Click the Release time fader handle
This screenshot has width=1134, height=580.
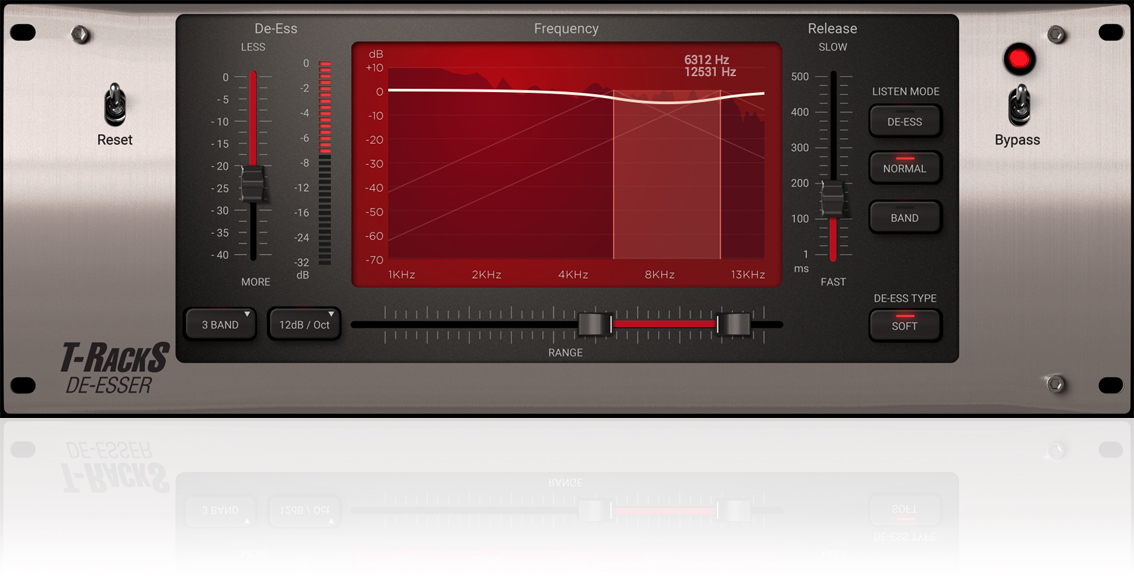pyautogui.click(x=832, y=199)
